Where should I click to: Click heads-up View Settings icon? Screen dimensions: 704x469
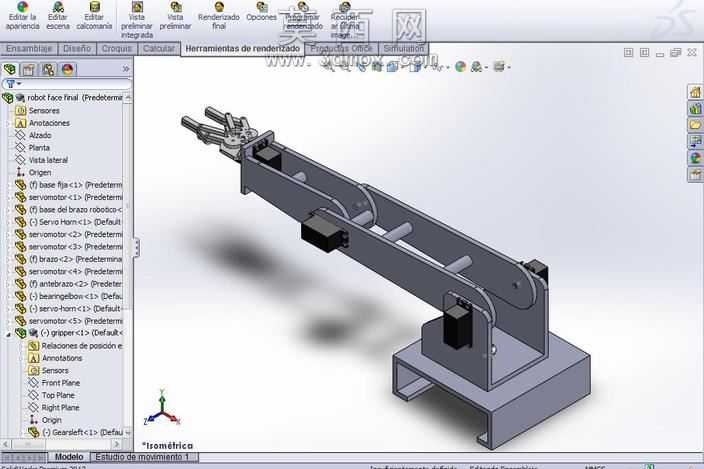(499, 67)
